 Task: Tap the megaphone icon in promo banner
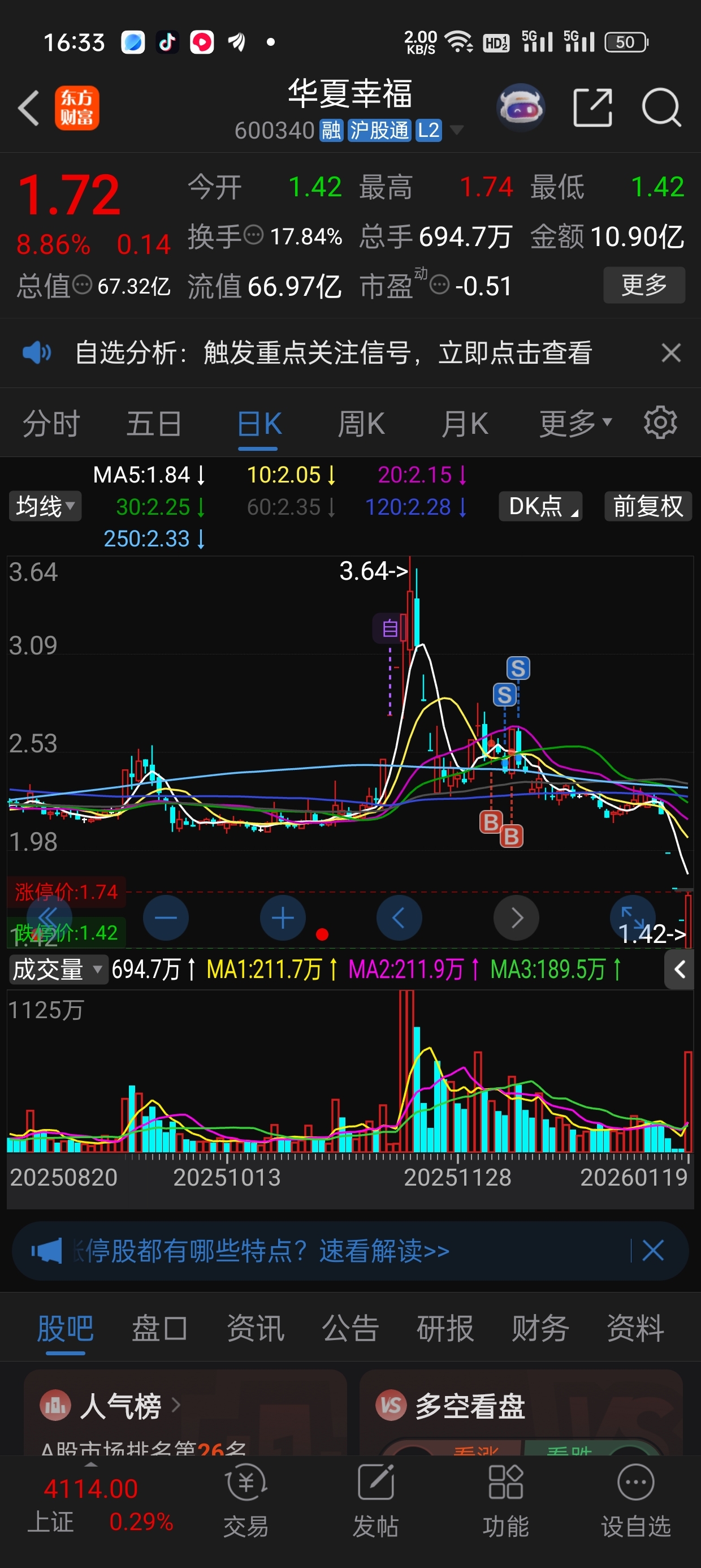[47, 1251]
